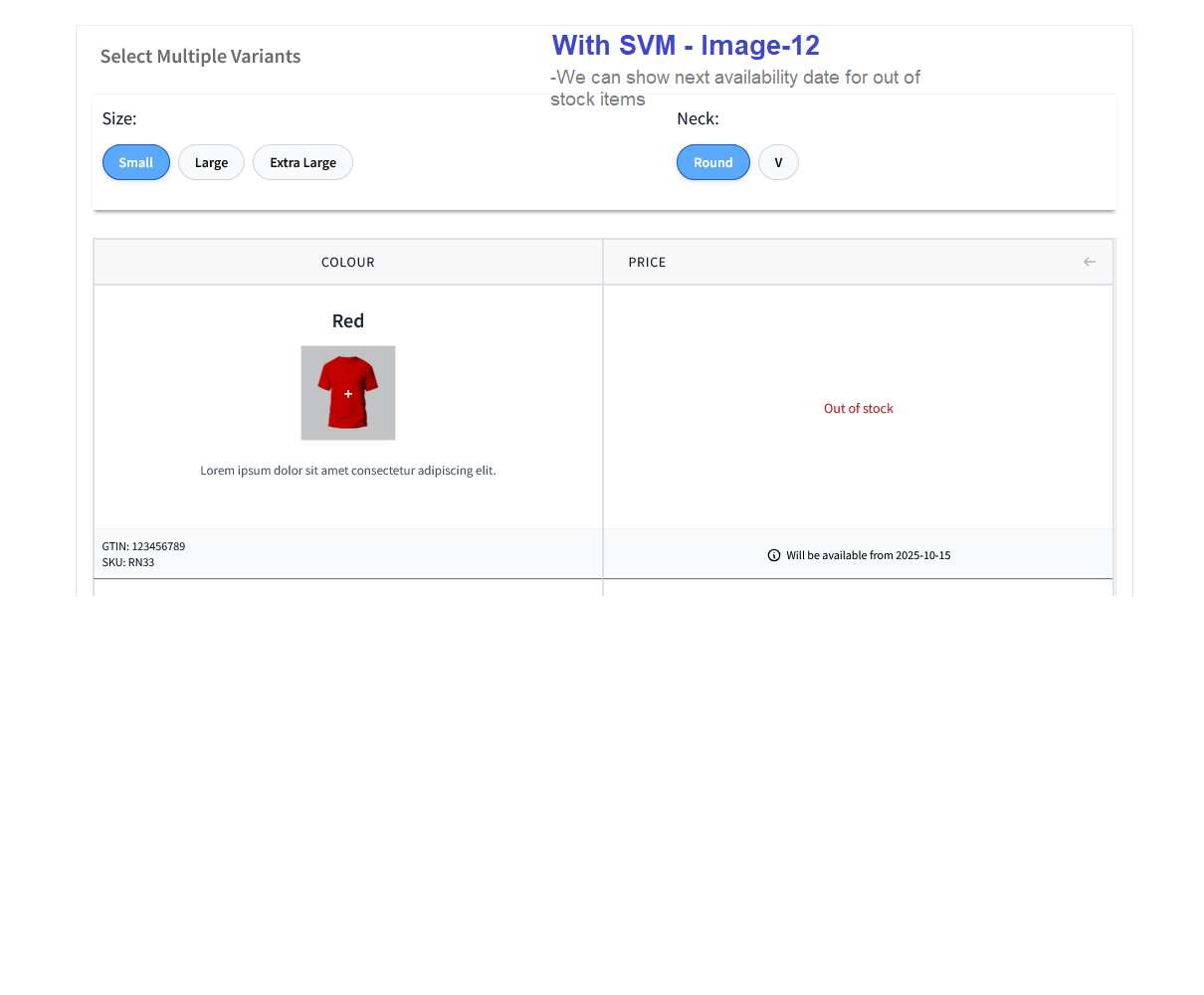Click the info icon beside availability date

(x=774, y=555)
